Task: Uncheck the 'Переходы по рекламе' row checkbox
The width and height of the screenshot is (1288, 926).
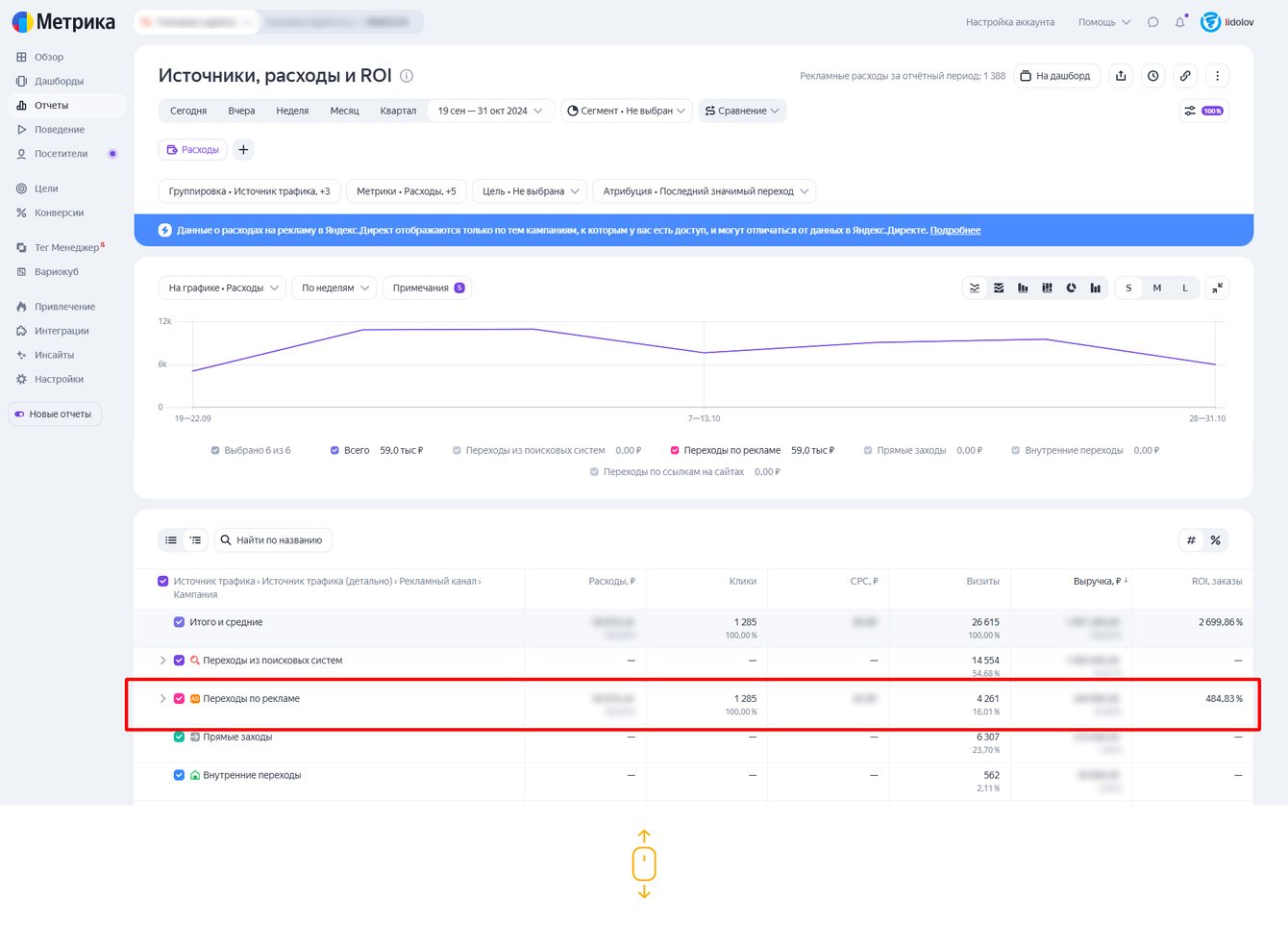Action: [179, 699]
